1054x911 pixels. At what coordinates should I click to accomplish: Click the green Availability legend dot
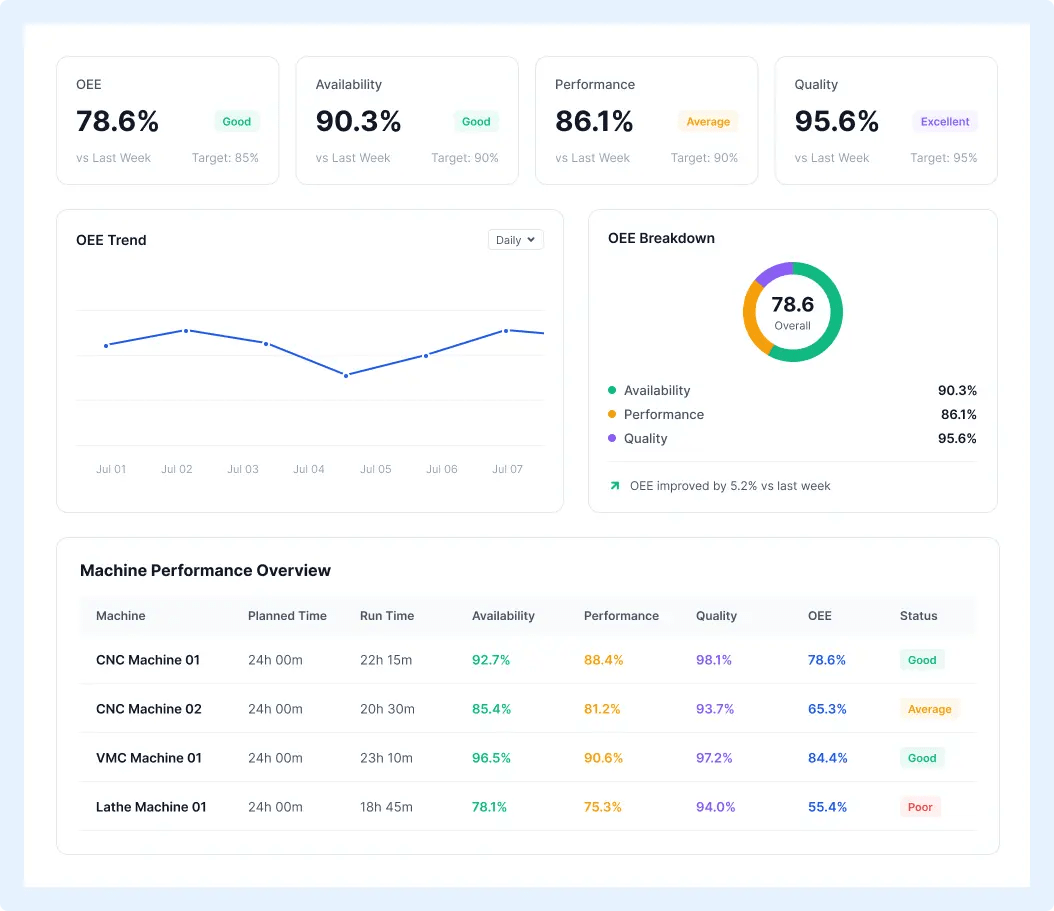click(x=612, y=390)
